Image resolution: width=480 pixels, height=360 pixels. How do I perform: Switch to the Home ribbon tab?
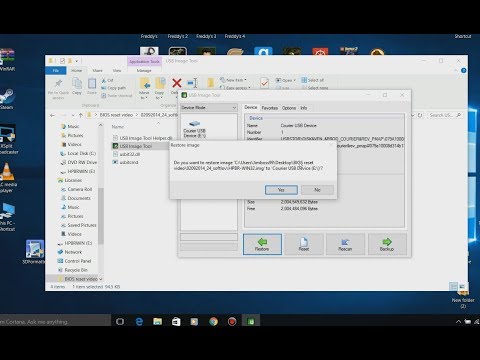tap(76, 70)
